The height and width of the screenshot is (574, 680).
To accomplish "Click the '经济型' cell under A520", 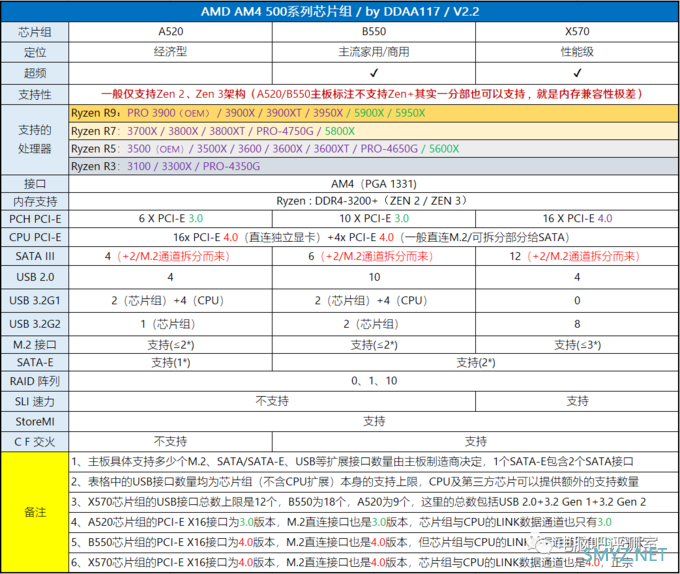I will point(170,52).
